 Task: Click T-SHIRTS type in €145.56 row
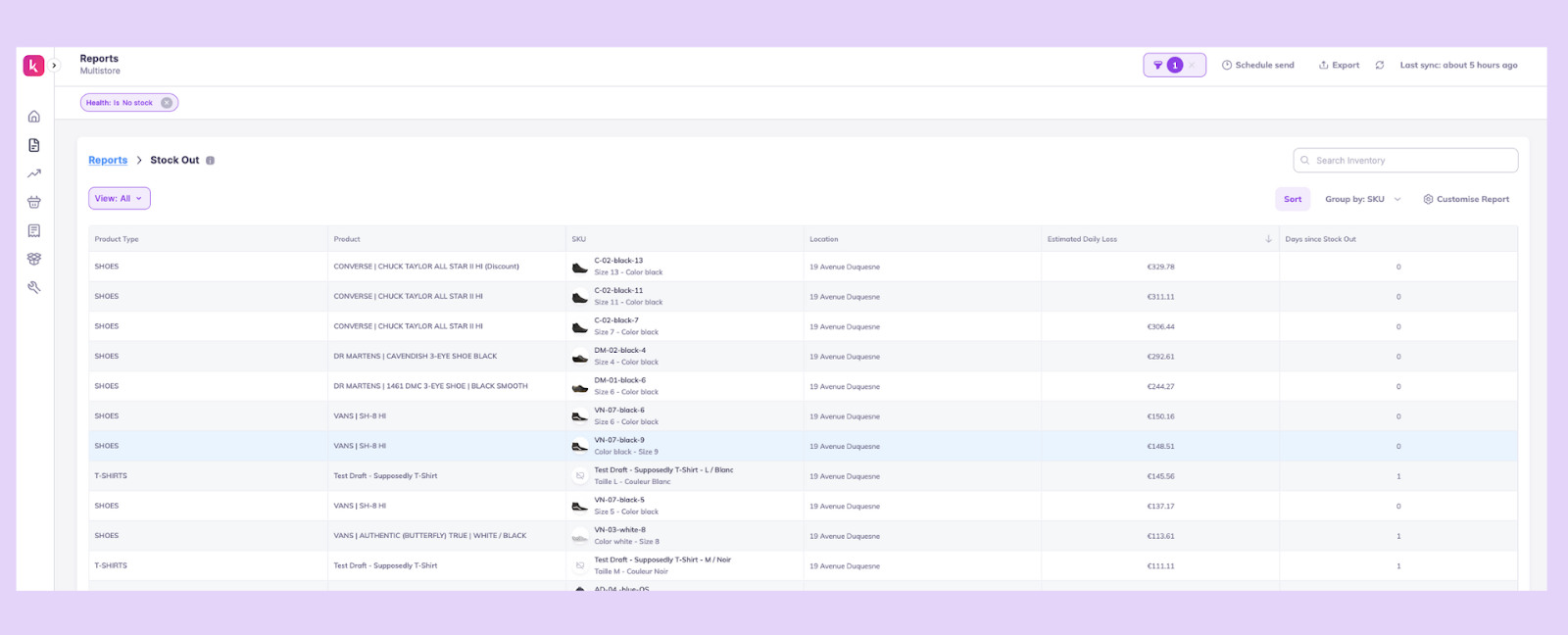pos(111,476)
